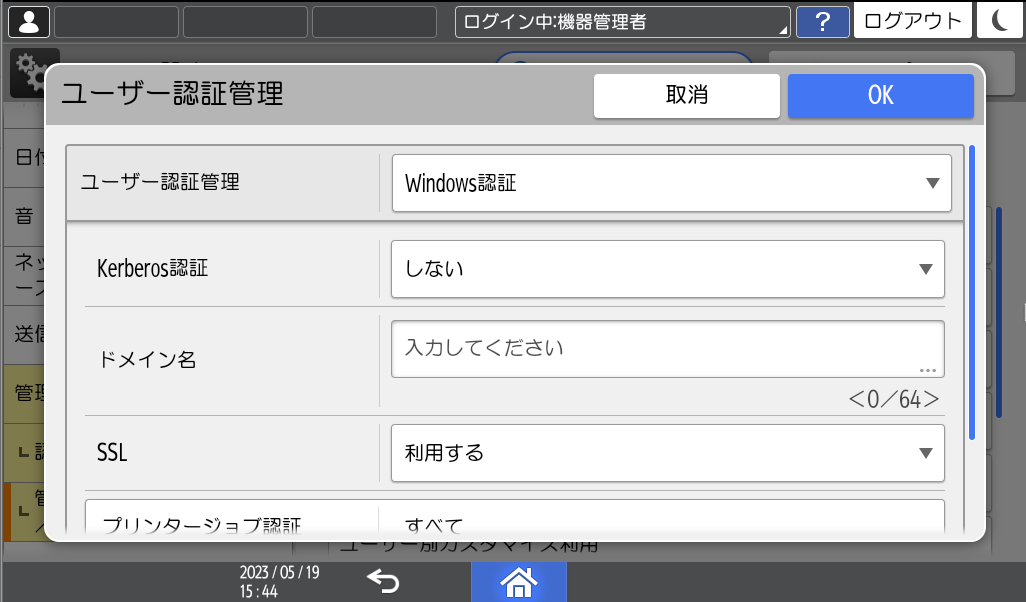Open the ログイン中:機器管理者 login status selector
1026x602 pixels.
[620, 20]
